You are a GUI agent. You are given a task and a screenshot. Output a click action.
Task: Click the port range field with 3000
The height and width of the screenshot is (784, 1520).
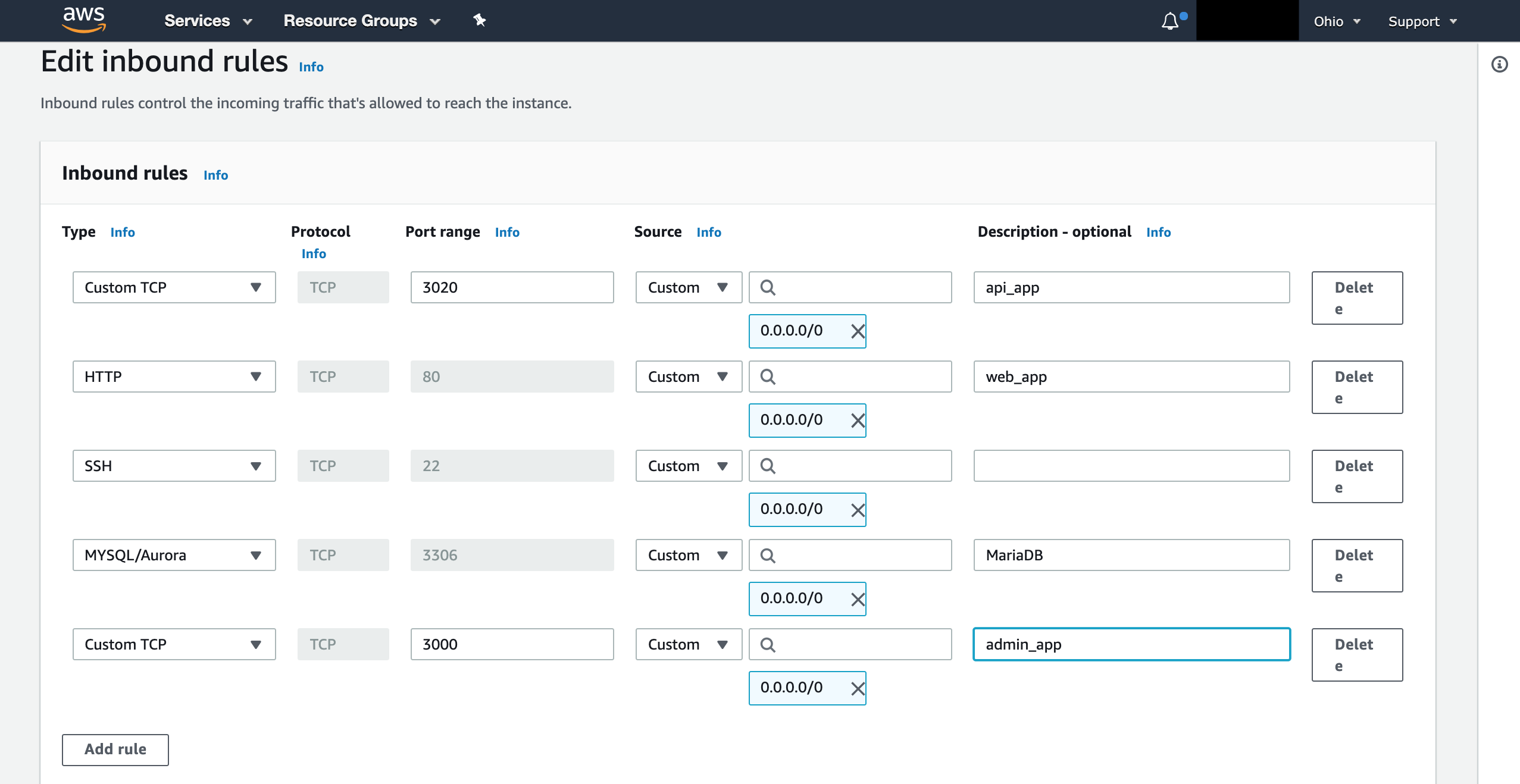click(x=512, y=644)
